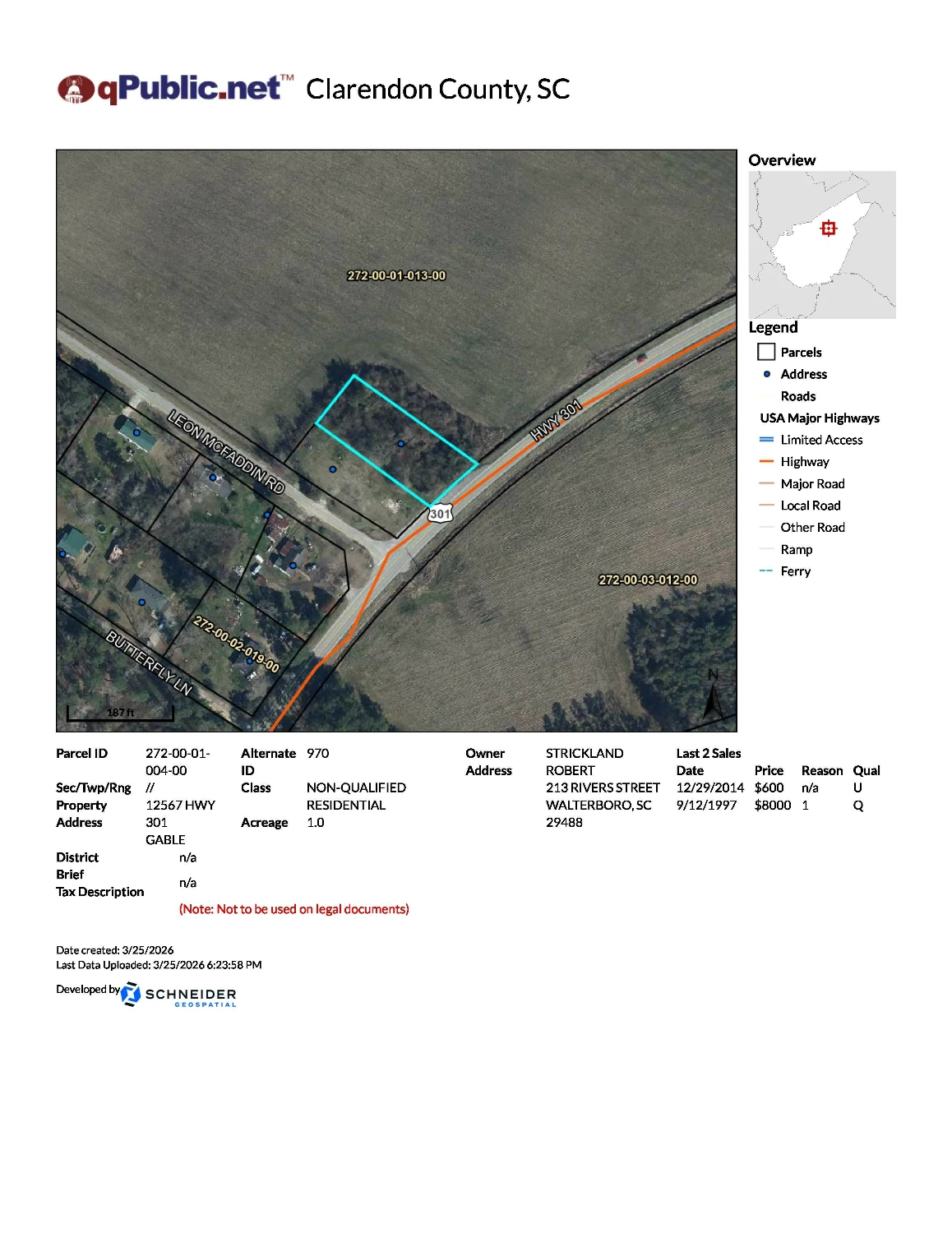Click the Clarendon County, SC title
The height and width of the screenshot is (1233, 952).
point(438,89)
